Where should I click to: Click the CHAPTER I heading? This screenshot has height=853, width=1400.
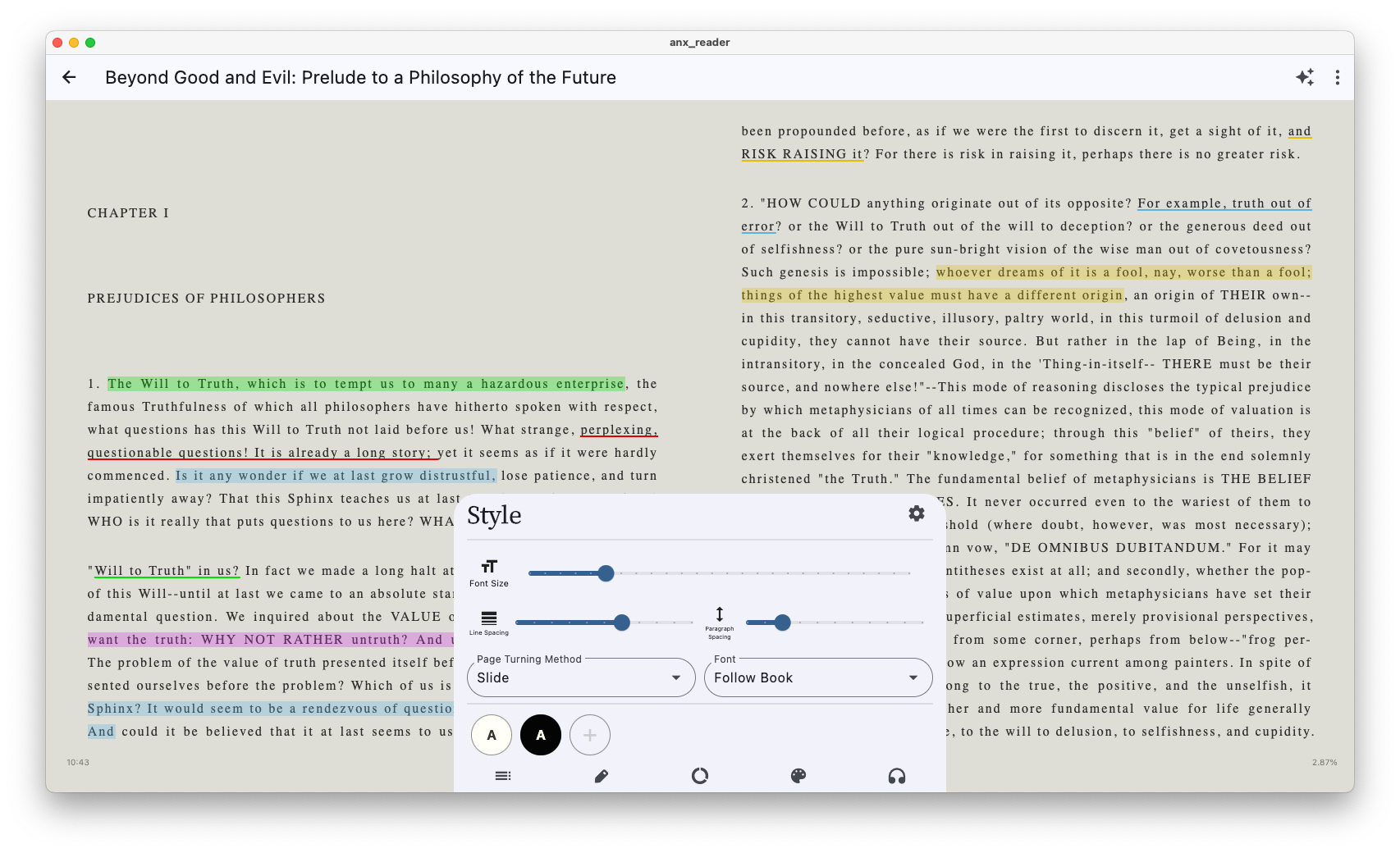127,212
